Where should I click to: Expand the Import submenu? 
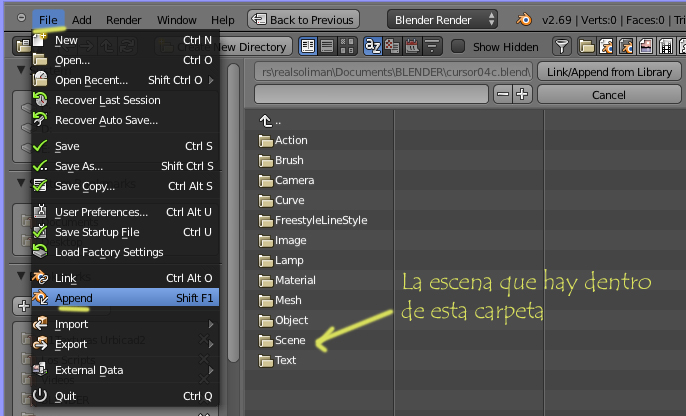(x=125, y=324)
